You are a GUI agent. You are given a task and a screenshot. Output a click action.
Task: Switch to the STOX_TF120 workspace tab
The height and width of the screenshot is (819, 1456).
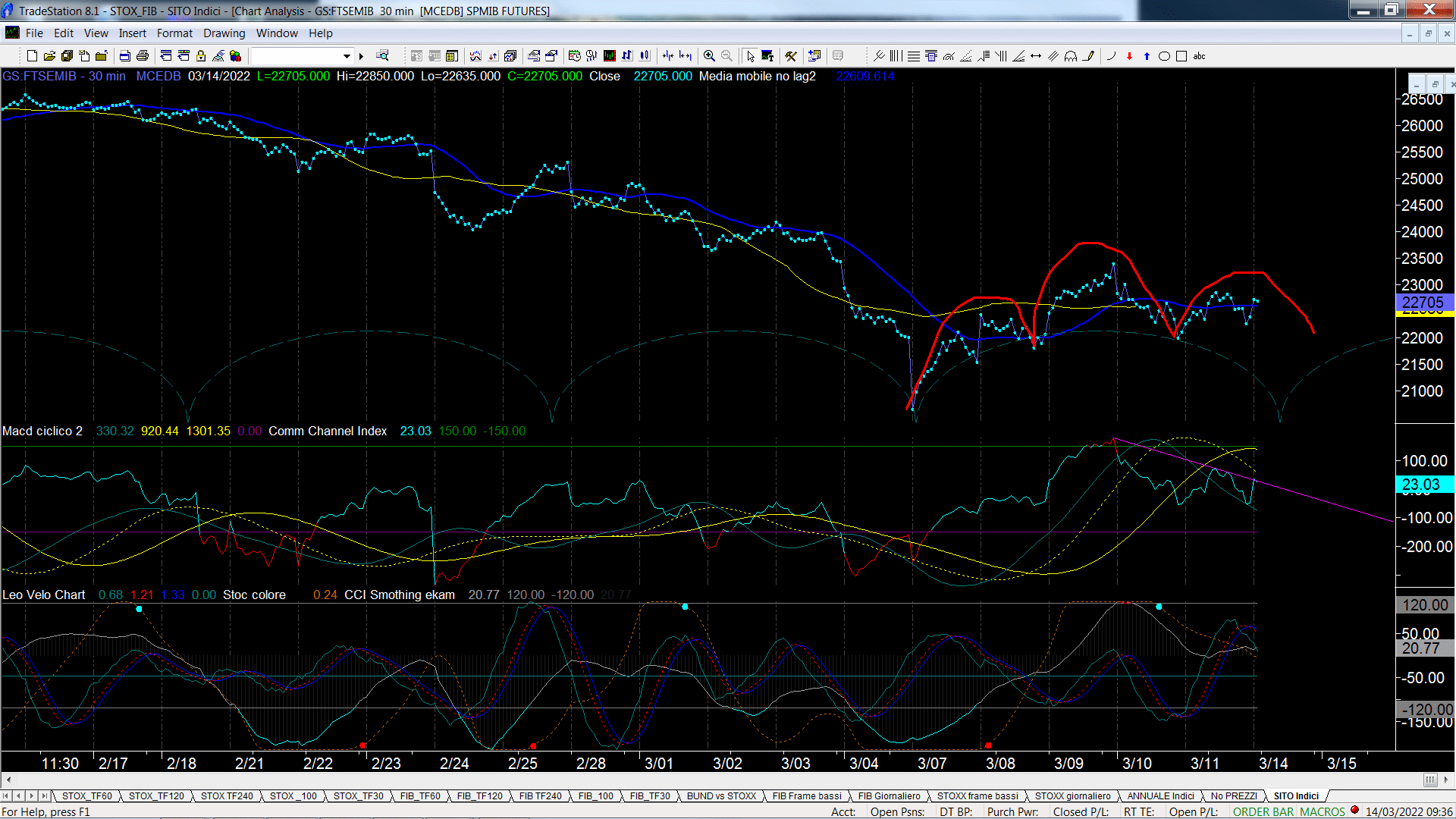pos(156,795)
